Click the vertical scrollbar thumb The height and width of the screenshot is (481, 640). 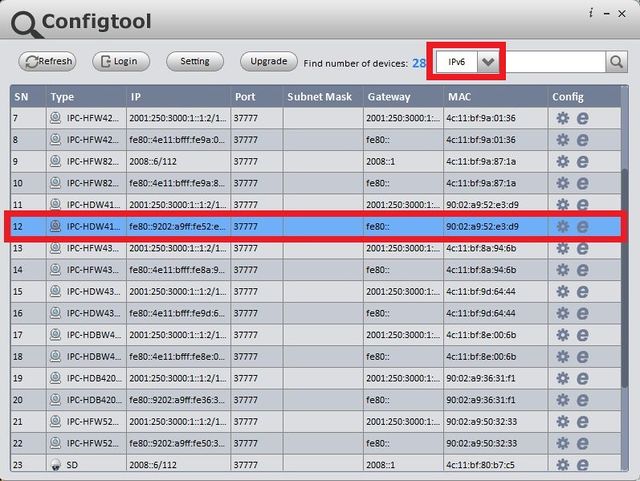(x=624, y=278)
